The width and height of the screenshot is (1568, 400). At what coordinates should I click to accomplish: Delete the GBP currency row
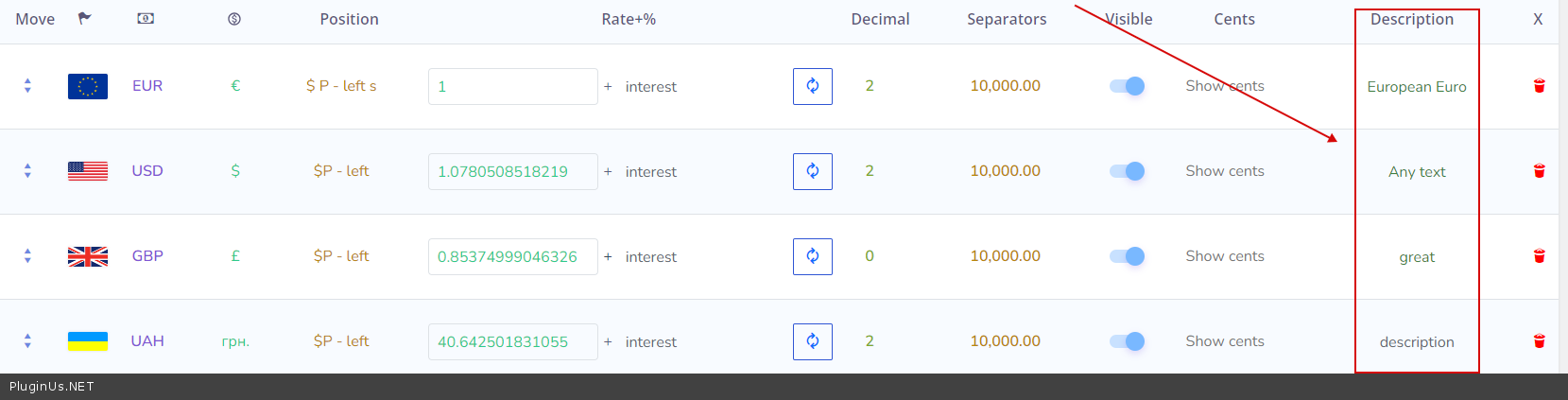click(1539, 256)
